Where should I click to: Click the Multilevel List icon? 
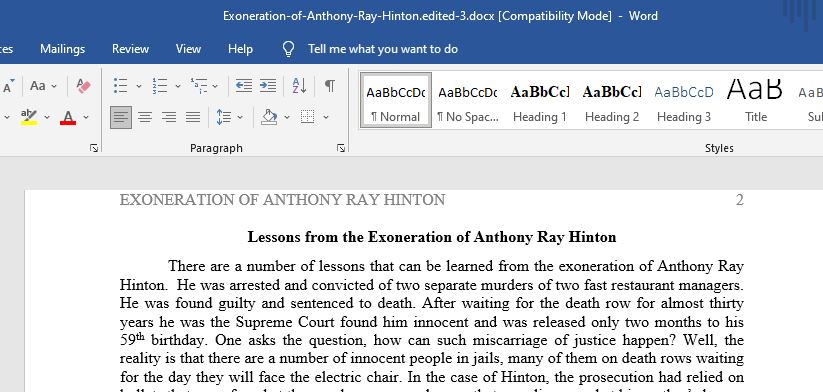(x=198, y=86)
